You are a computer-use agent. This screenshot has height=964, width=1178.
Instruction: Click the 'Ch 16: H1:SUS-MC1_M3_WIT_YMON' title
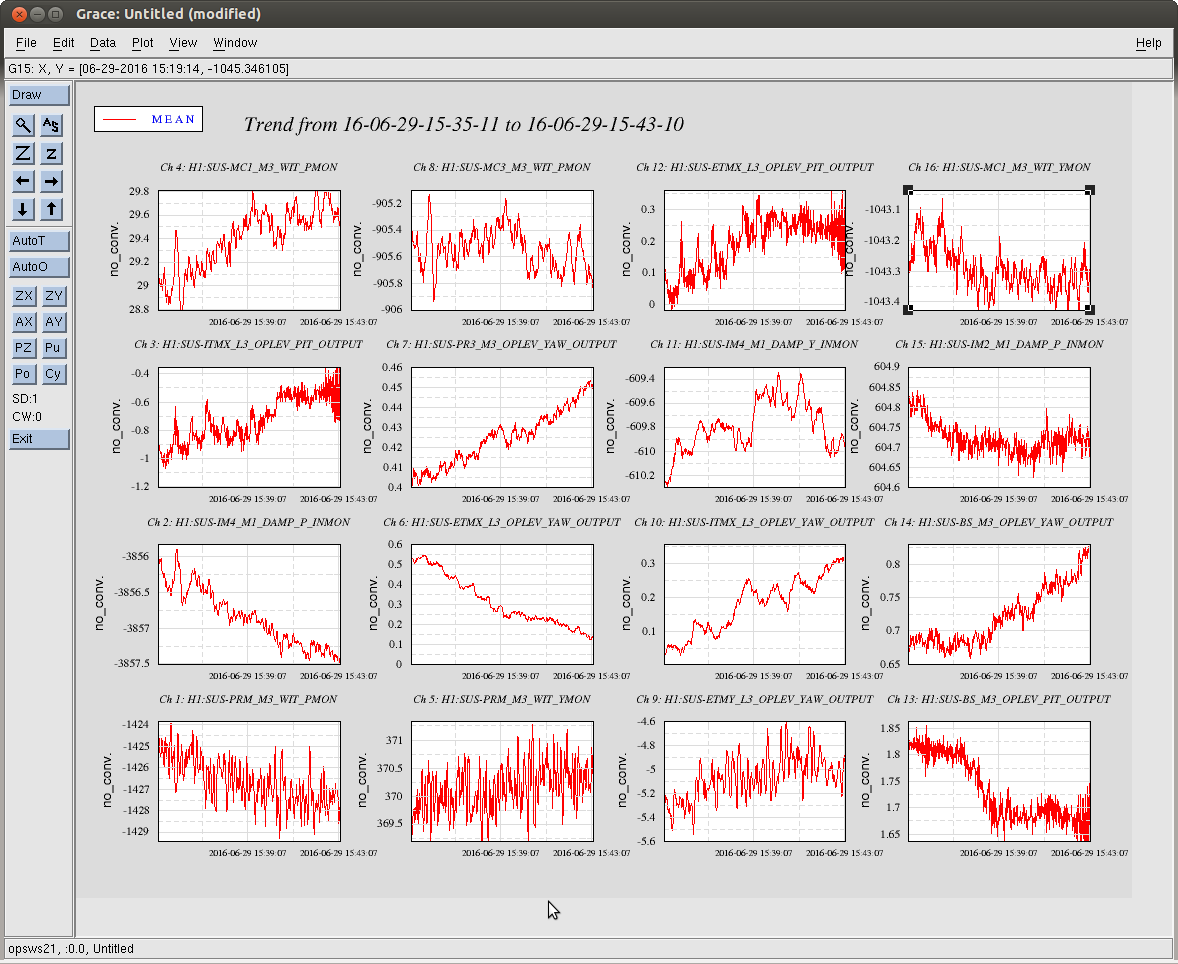(x=999, y=168)
